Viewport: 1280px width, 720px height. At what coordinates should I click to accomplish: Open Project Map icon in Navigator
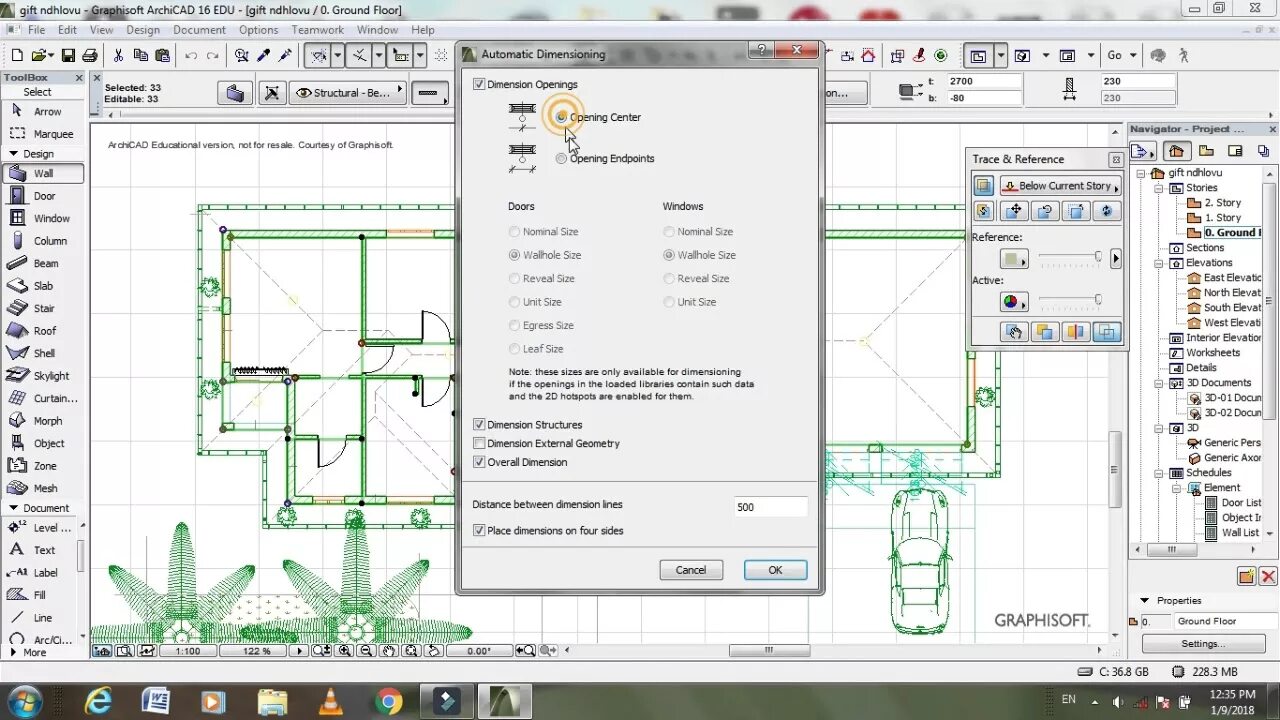pyautogui.click(x=1175, y=151)
